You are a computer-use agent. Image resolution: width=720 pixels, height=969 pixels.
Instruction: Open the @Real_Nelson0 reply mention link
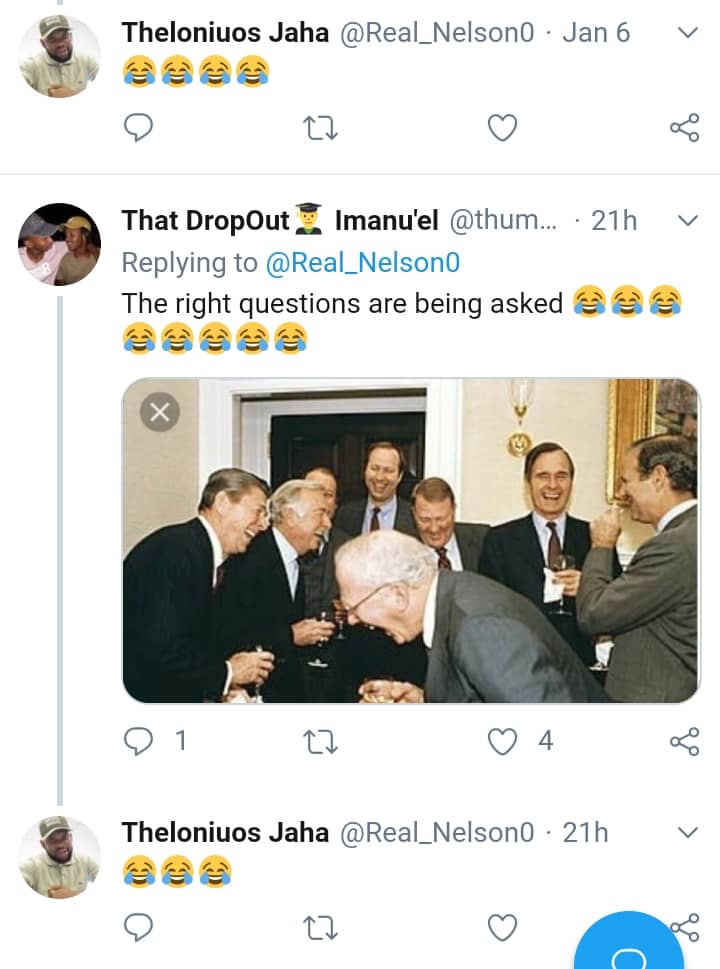point(362,262)
